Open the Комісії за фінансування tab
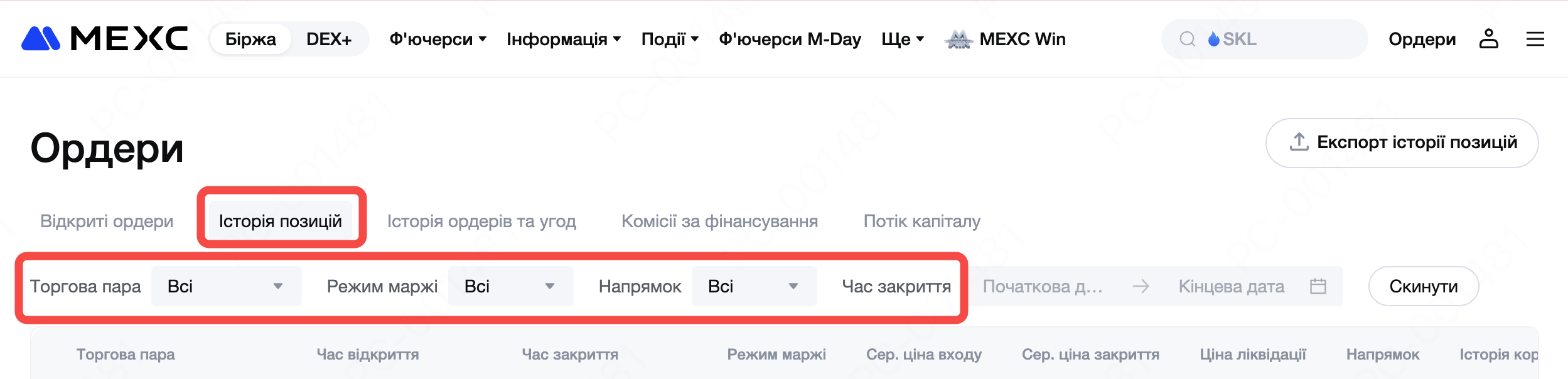Image resolution: width=1568 pixels, height=379 pixels. [x=719, y=221]
